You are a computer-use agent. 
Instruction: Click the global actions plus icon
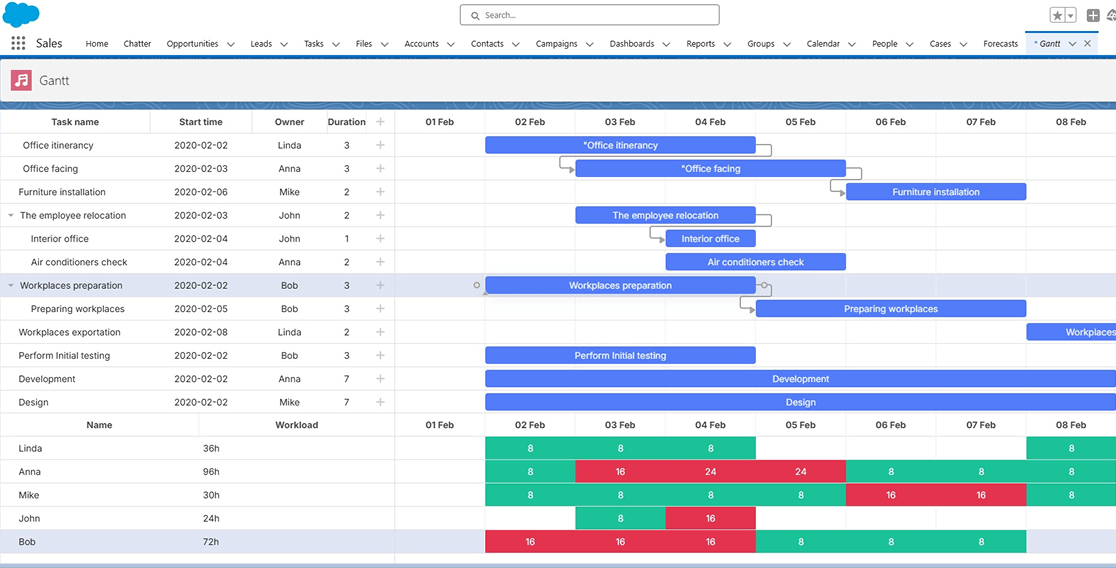tap(1093, 15)
